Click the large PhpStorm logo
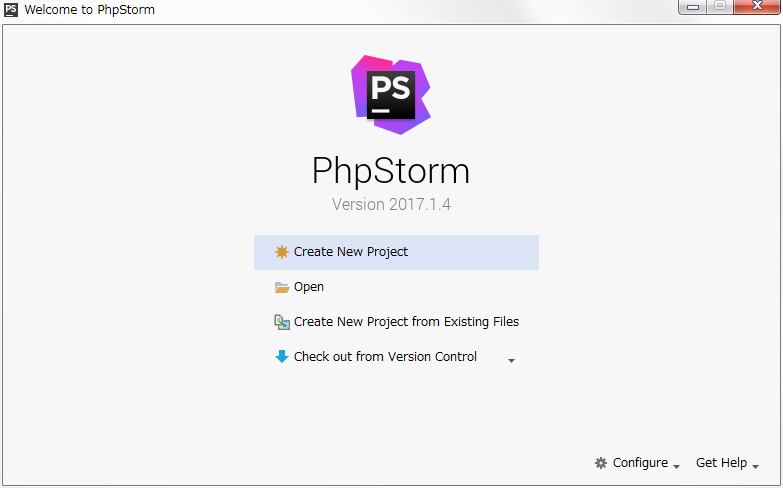Screen dimensions: 783x488 click(x=391, y=94)
